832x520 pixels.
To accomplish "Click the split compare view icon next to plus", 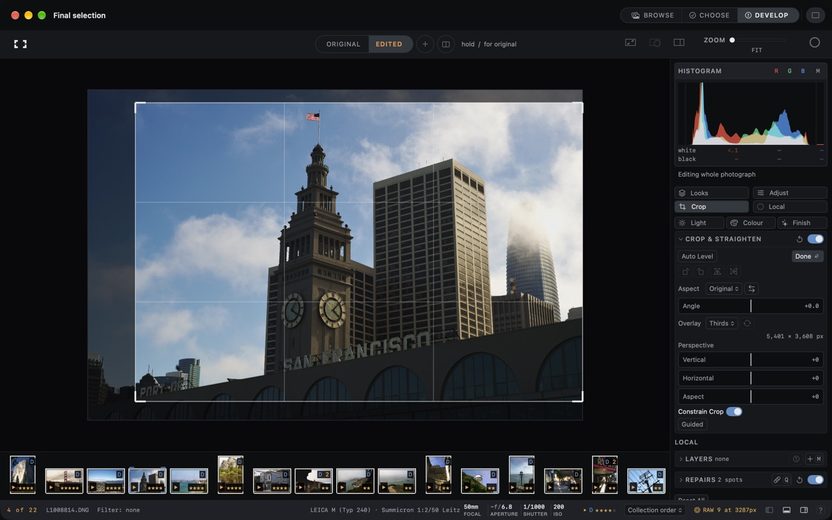I will (x=446, y=44).
